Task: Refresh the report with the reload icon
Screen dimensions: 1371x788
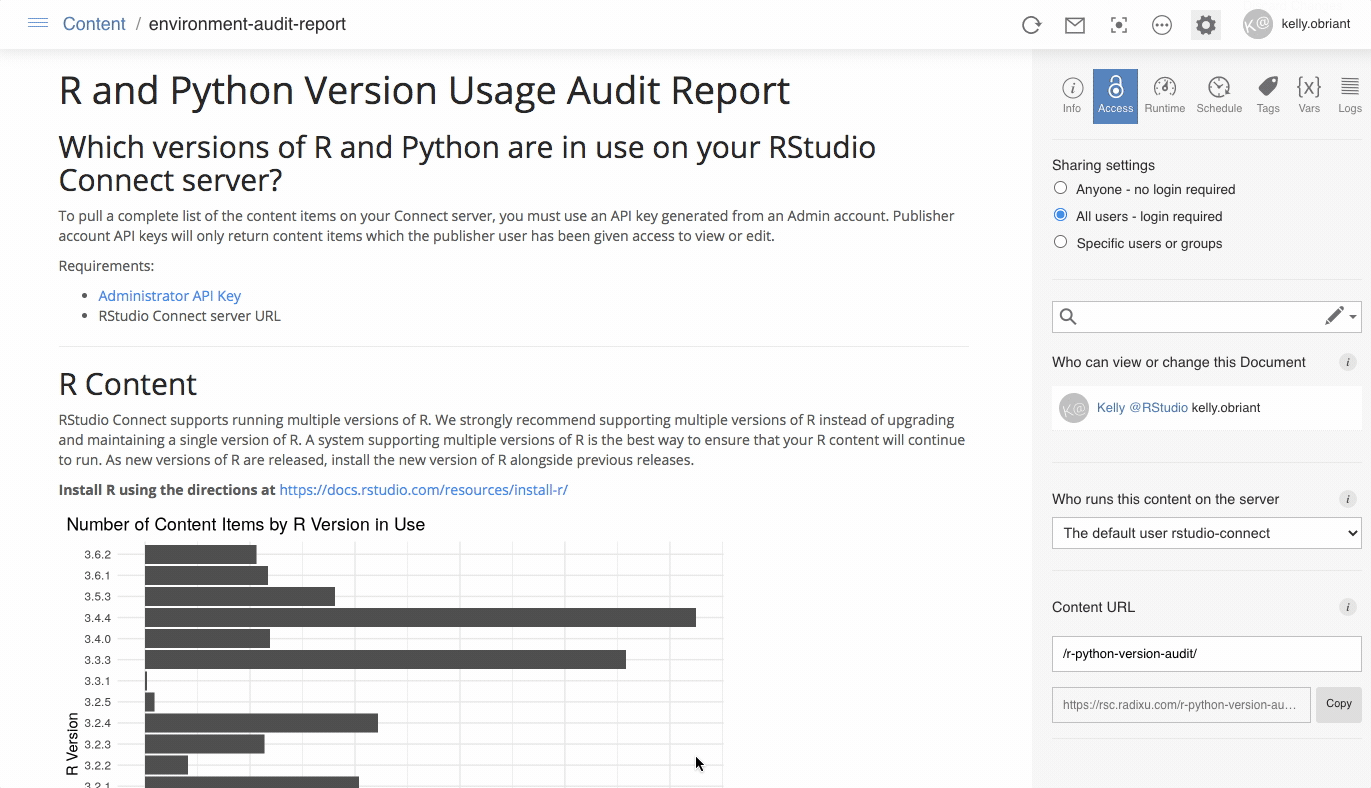Action: click(x=1031, y=25)
